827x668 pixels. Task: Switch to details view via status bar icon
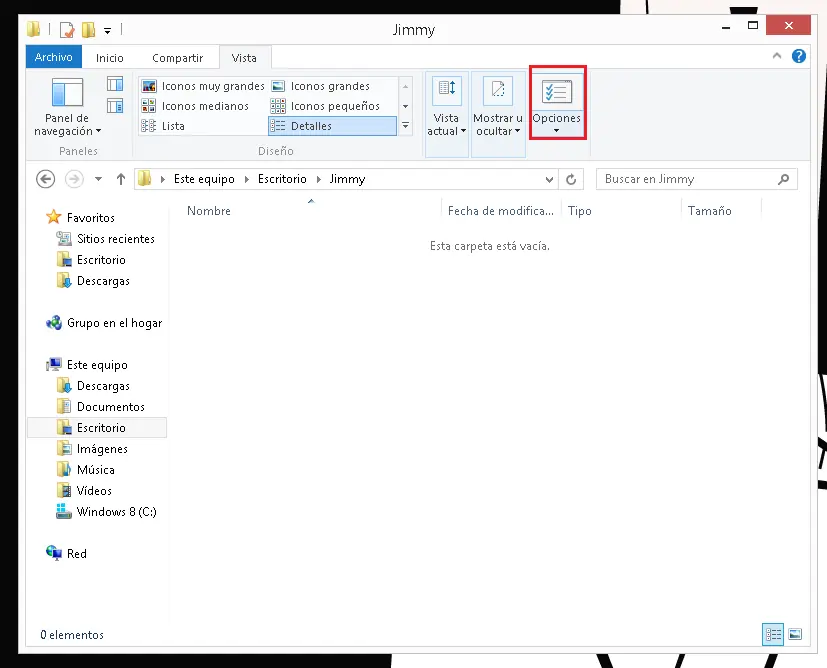coord(773,634)
